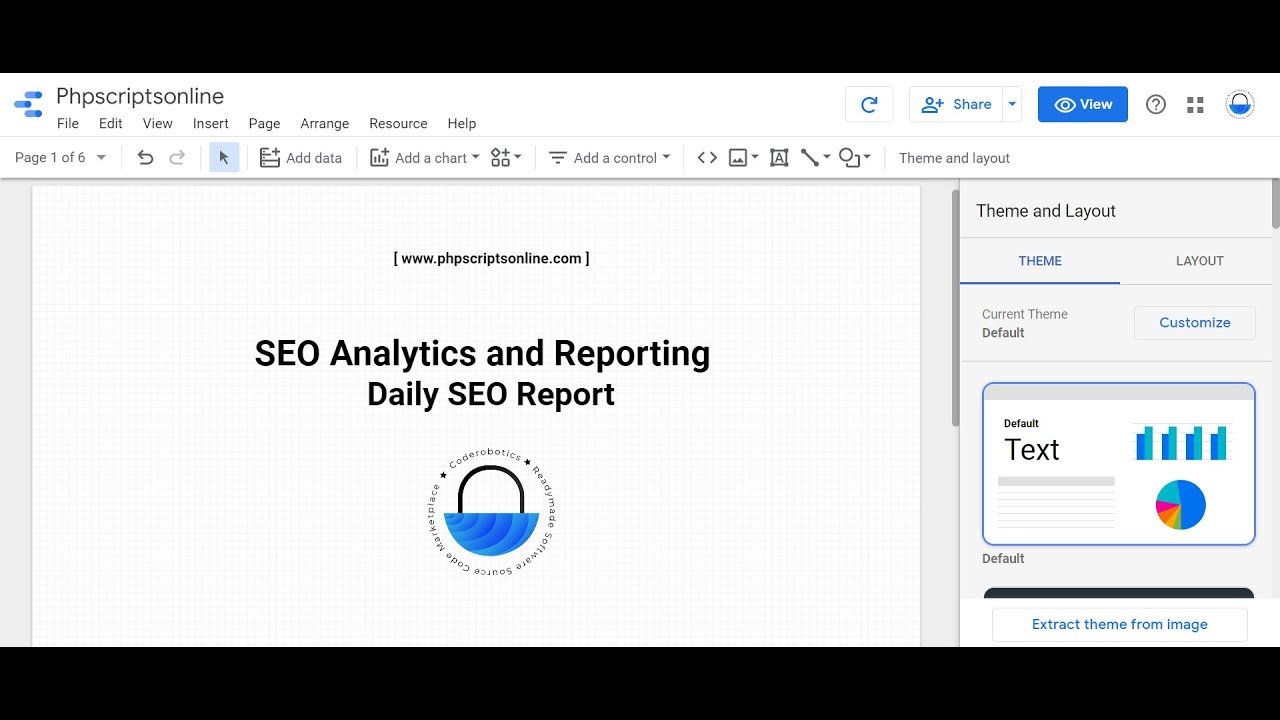
Task: Click the report title Phpscriptsonline
Action: pyautogui.click(x=140, y=96)
